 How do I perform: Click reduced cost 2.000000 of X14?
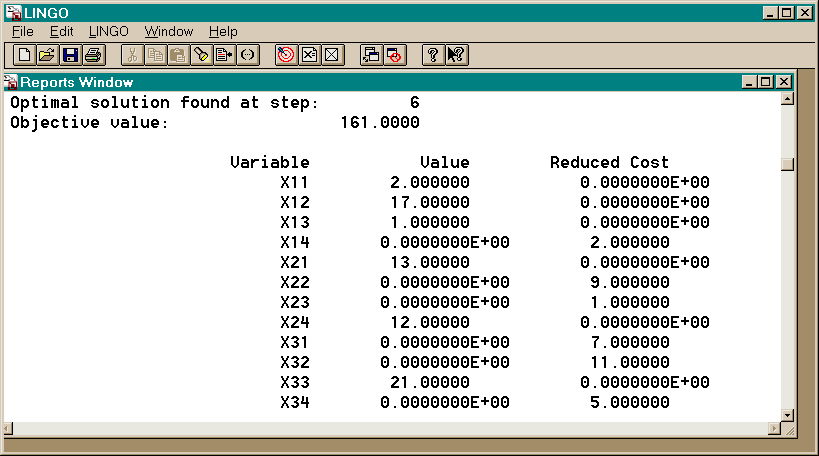click(x=629, y=242)
